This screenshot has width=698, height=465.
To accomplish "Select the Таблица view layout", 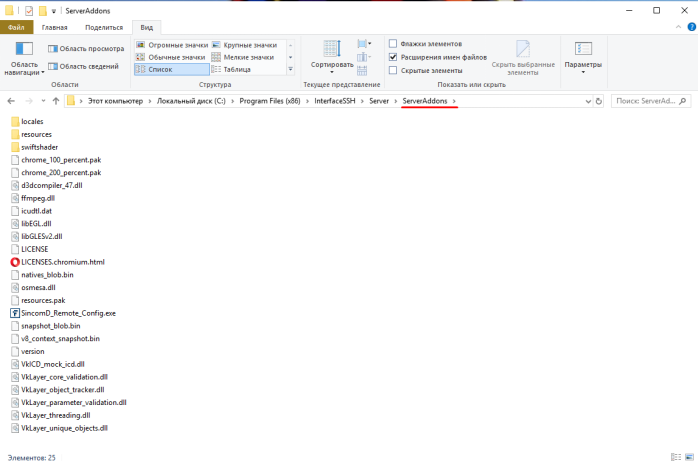I will [237, 70].
